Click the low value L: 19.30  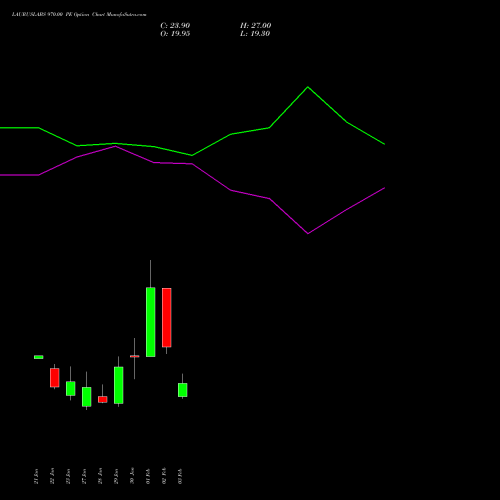(x=255, y=34)
